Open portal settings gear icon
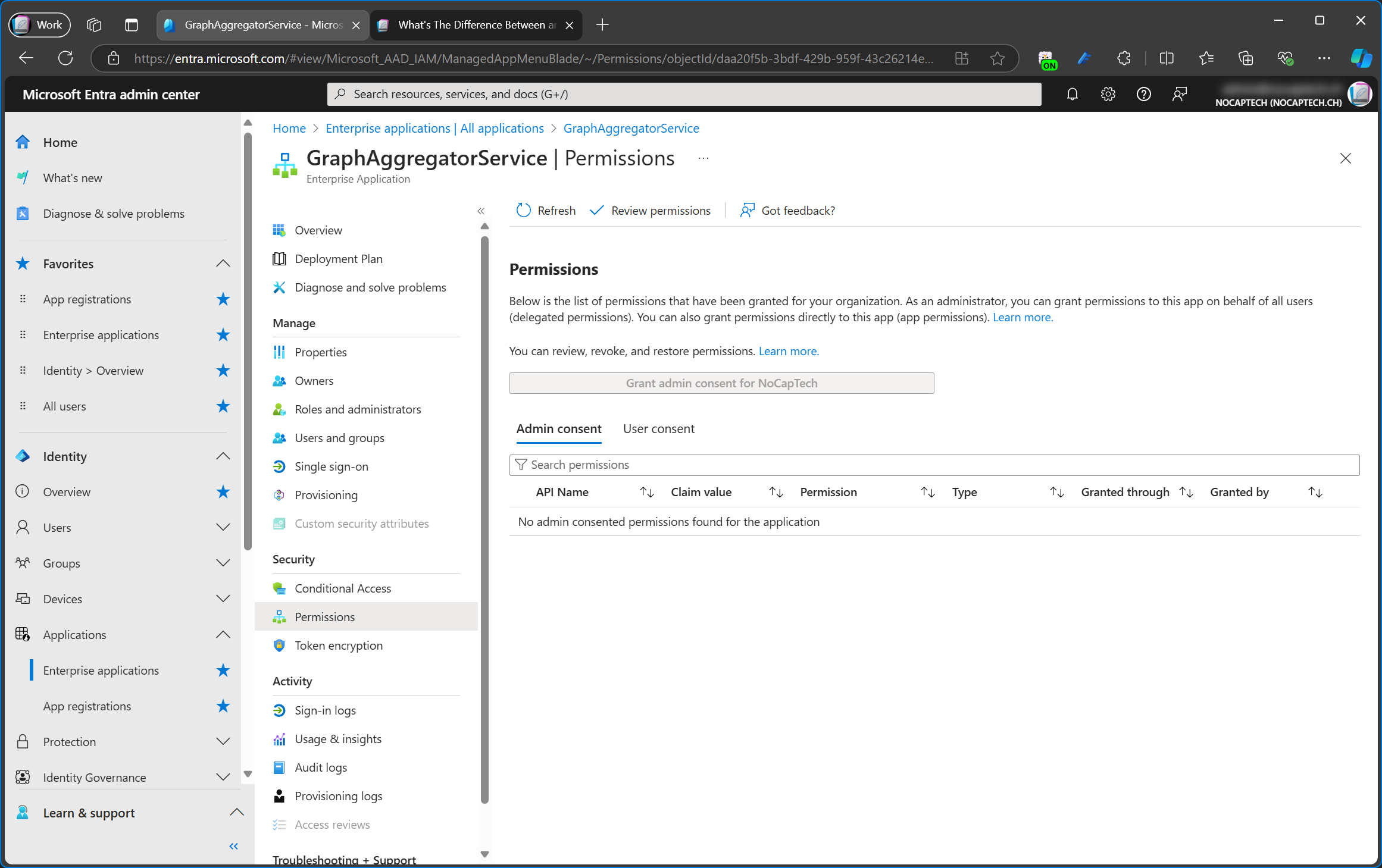 (x=1108, y=94)
